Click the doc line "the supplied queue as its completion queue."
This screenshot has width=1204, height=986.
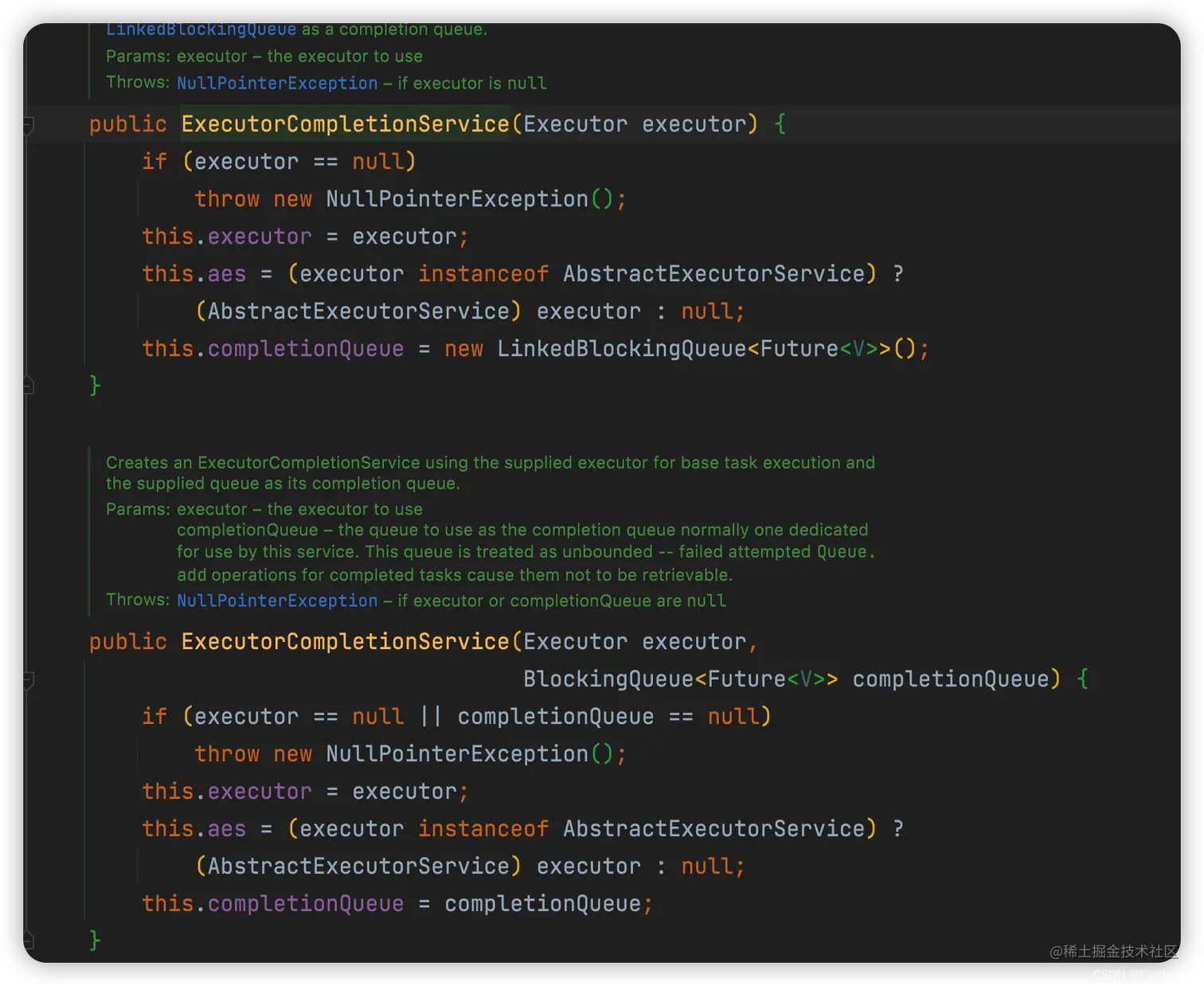pos(283,483)
